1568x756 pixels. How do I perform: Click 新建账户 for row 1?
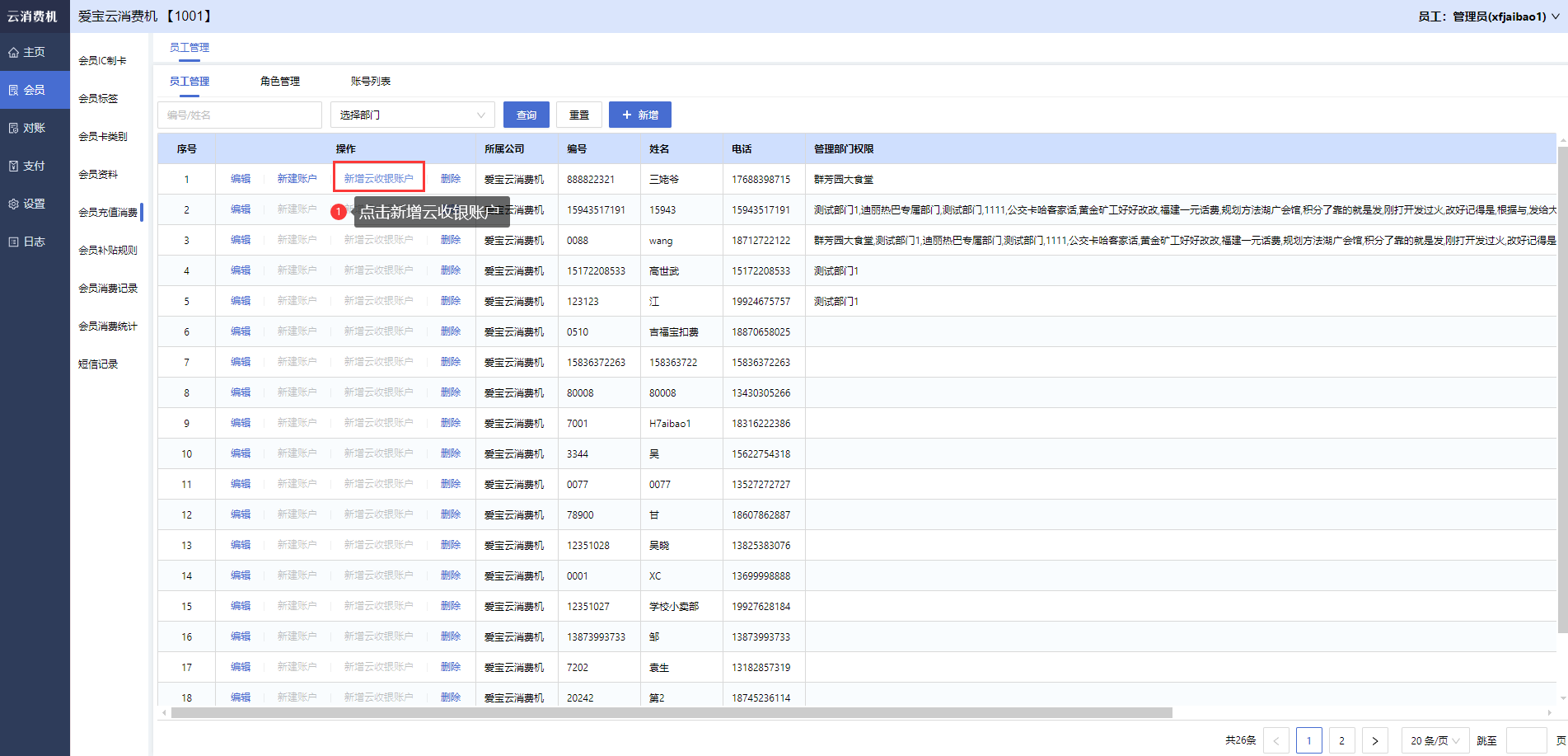[297, 178]
